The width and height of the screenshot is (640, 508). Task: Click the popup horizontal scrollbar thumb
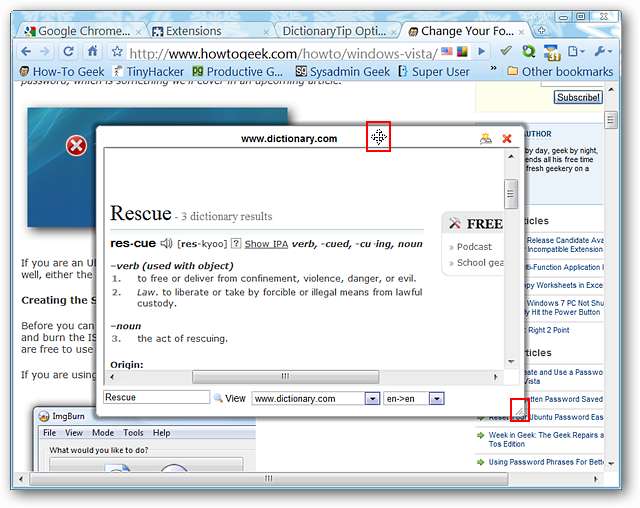click(x=285, y=377)
